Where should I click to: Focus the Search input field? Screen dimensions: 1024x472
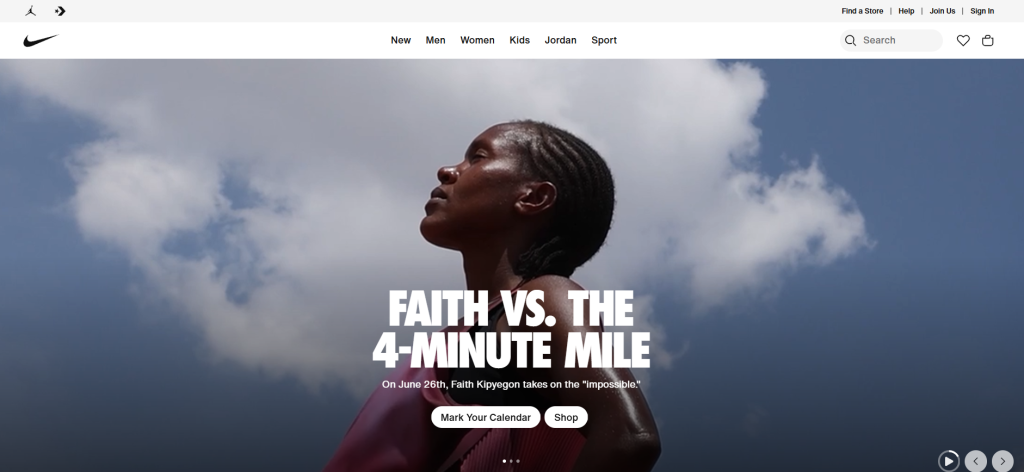(x=891, y=40)
